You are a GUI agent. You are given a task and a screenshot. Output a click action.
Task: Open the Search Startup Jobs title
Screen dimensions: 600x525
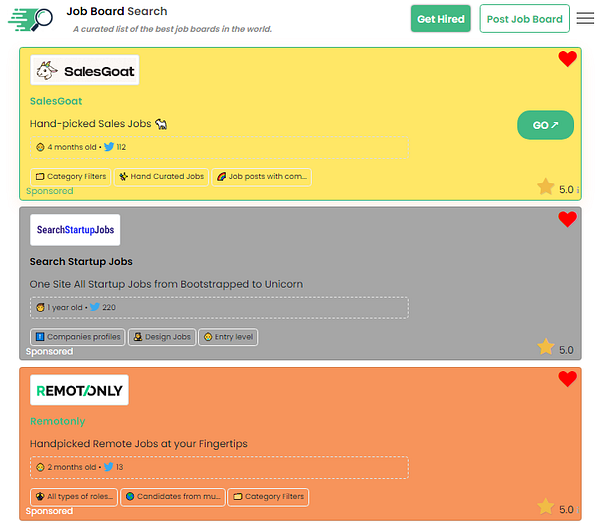tap(81, 261)
